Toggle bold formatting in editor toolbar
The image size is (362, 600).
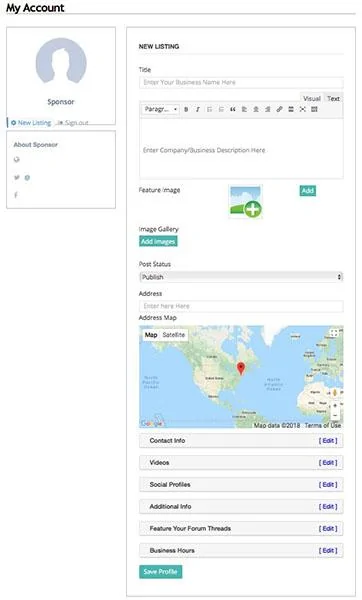pyautogui.click(x=186, y=109)
